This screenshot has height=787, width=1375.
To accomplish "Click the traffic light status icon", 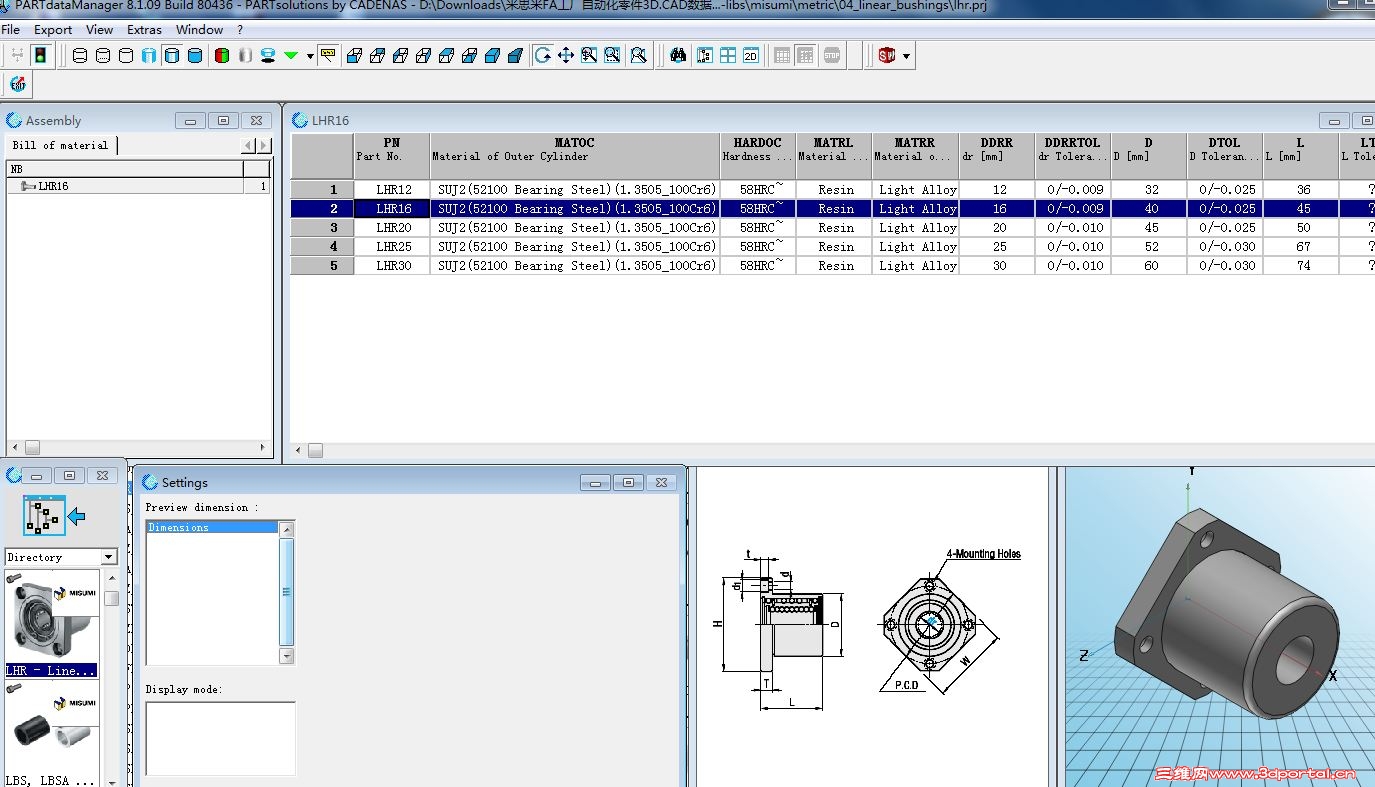I will (x=40, y=56).
